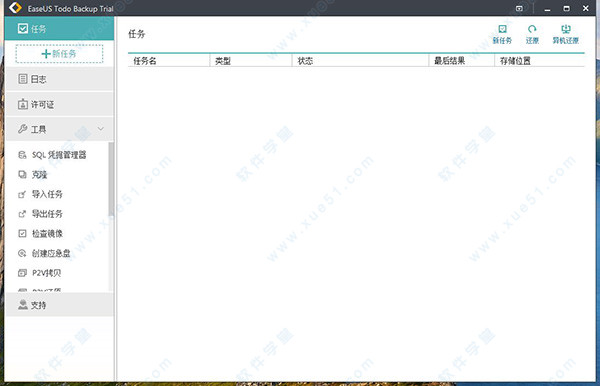This screenshot has width=600, height=386.
Task: Click the title bar menu dropdown icon
Action: click(x=519, y=8)
